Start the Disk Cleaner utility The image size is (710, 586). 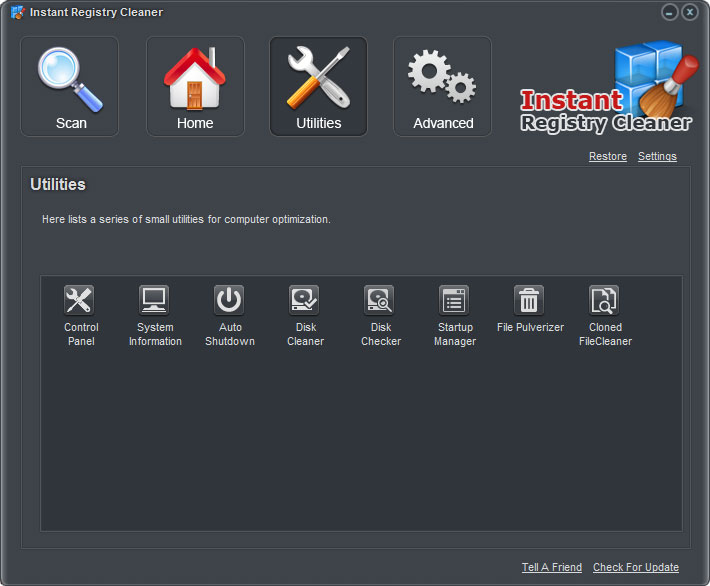(x=304, y=300)
